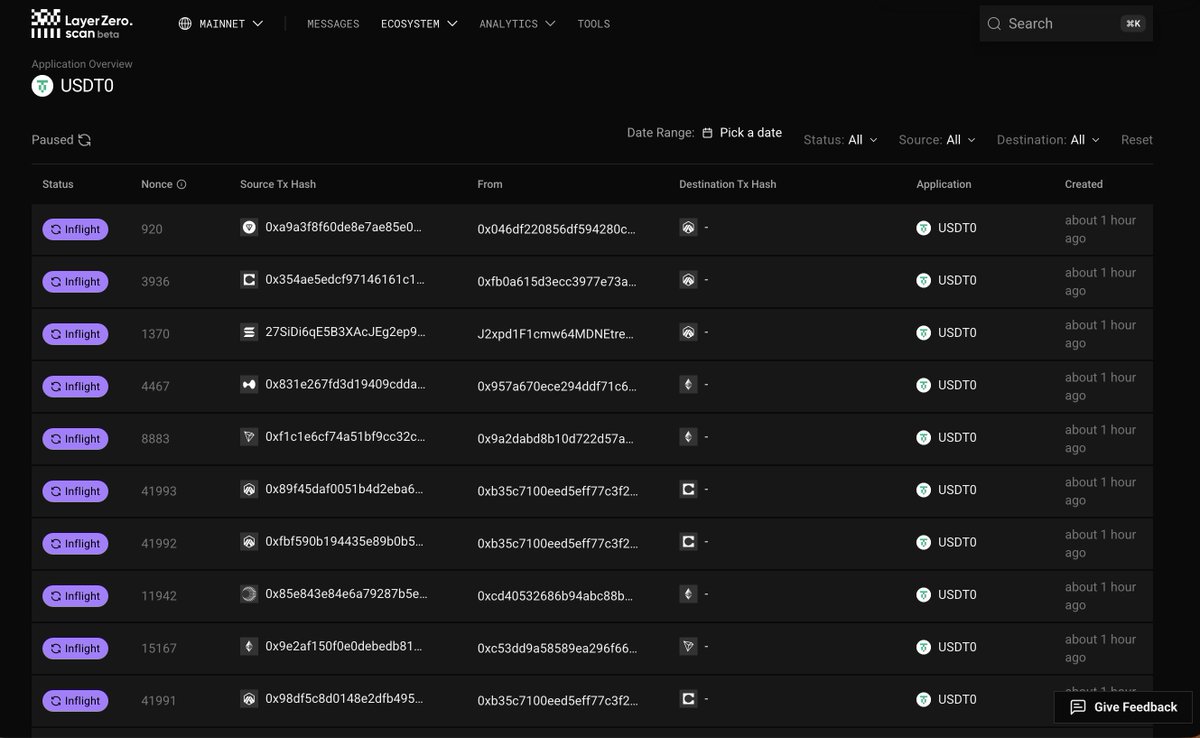This screenshot has height=738, width=1200.
Task: Open source tx hash 0xfbf590b194435e89b0b5
Action: coord(345,542)
